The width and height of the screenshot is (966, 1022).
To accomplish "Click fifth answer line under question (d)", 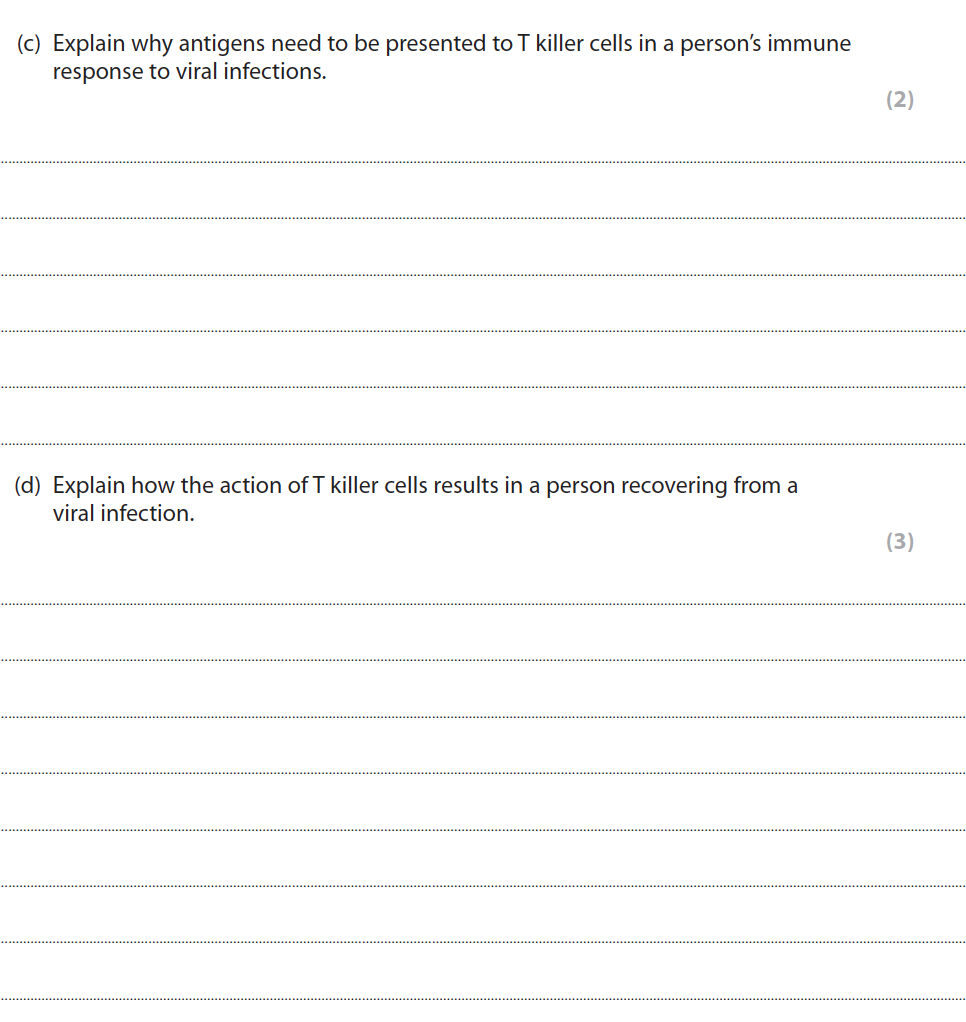I will click(483, 829).
